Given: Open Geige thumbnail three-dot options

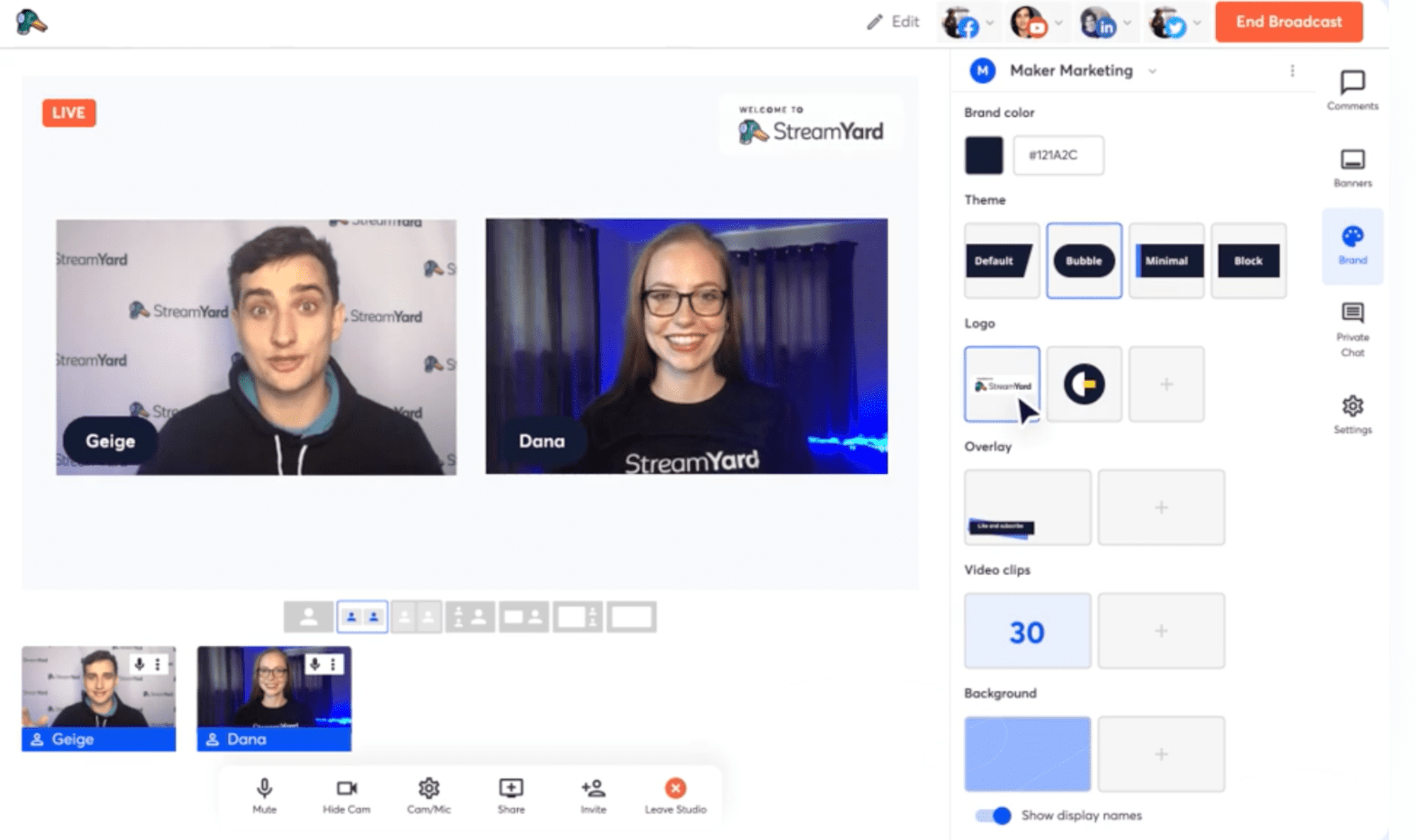Looking at the screenshot, I should (158, 664).
